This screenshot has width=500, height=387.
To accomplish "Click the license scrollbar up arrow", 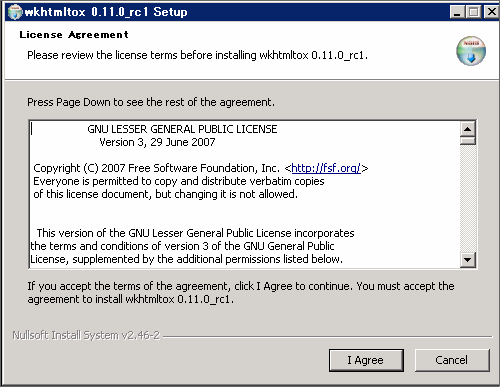I will (468, 129).
